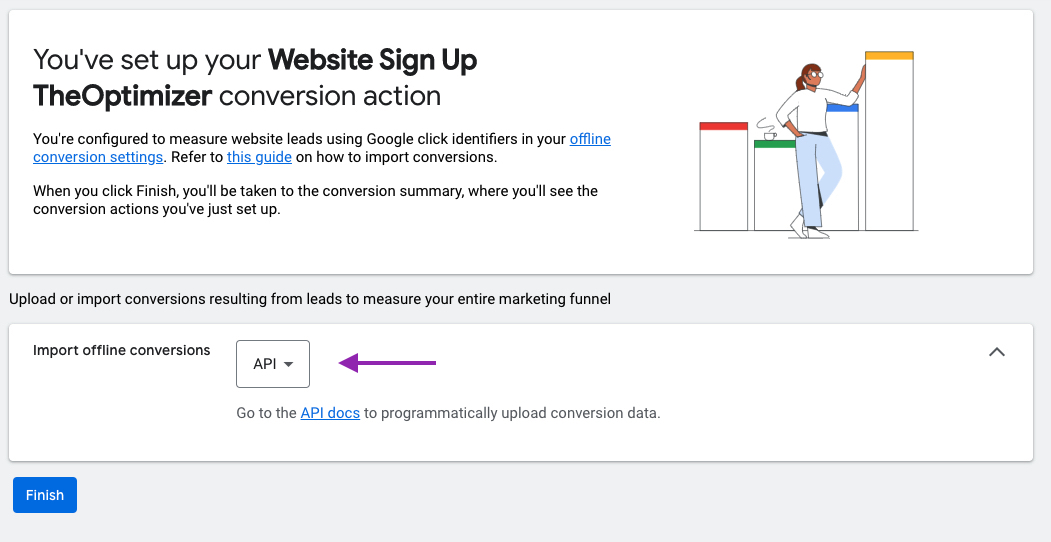Click the red-topped bar in the chart illustration
This screenshot has height=542, width=1051.
pyautogui.click(x=723, y=176)
